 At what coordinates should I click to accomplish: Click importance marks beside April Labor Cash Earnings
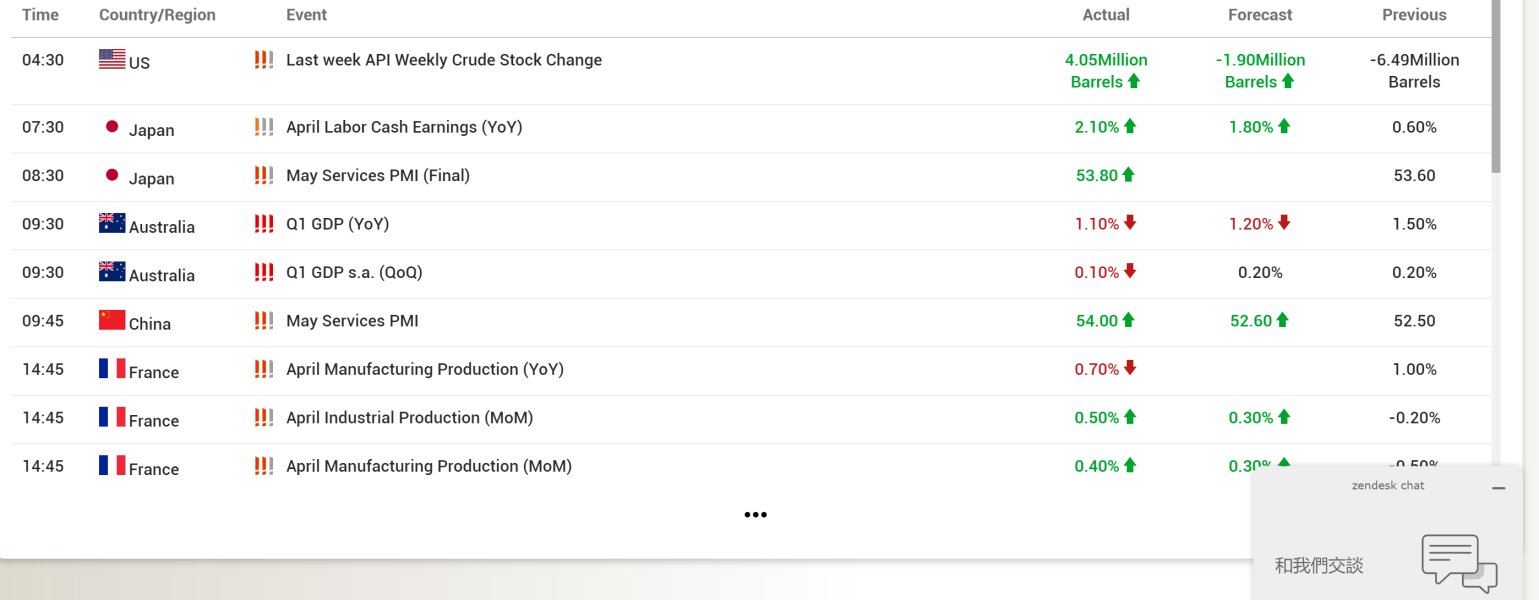tap(264, 127)
